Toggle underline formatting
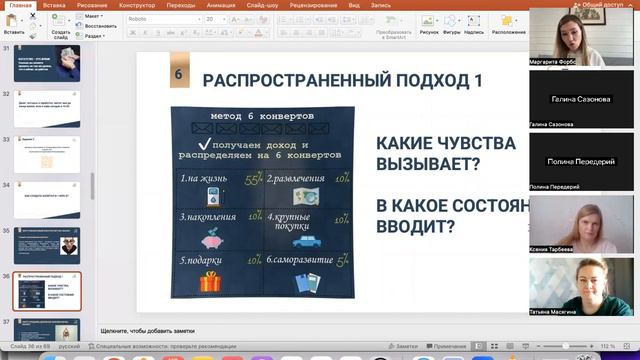This screenshot has width=640, height=360. click(158, 33)
